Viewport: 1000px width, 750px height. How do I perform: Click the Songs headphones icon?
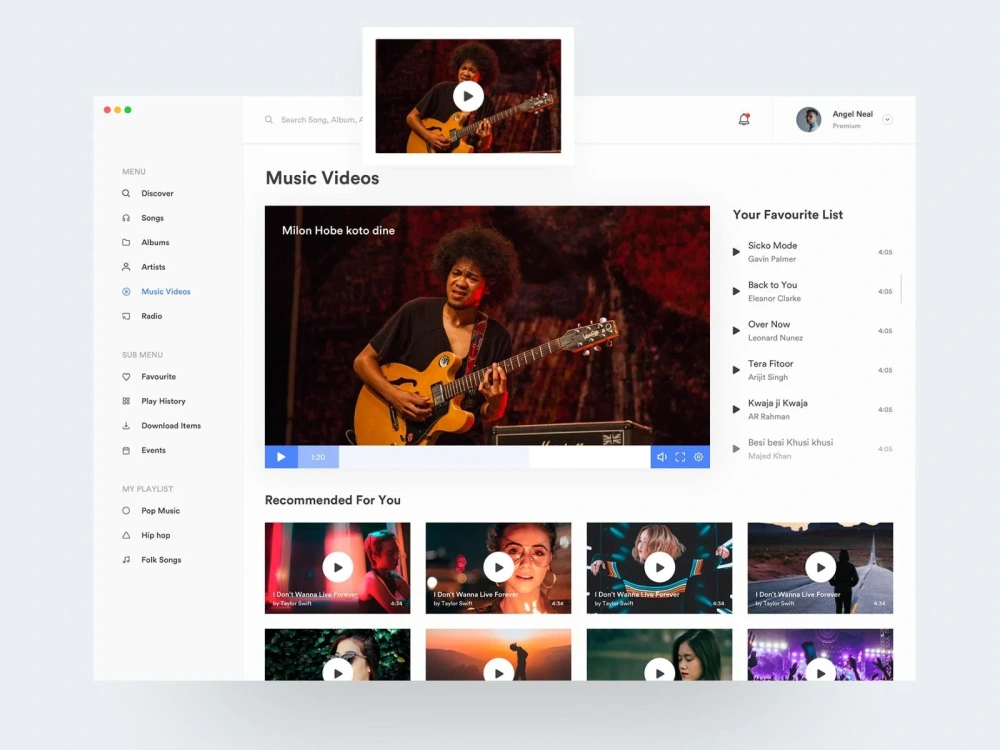pos(126,218)
